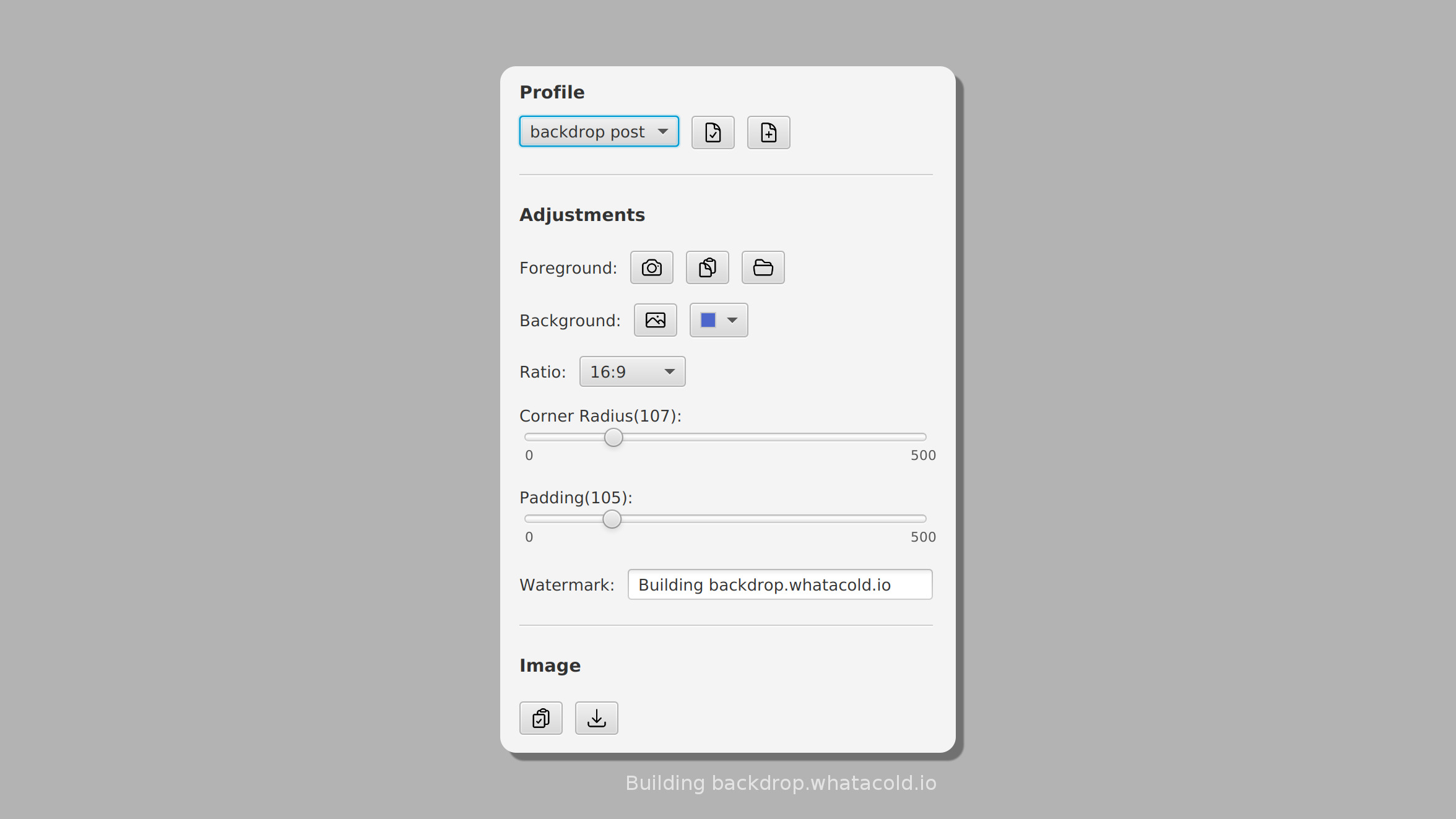This screenshot has width=1456, height=819.
Task: Edit the 'Building backdrop.whatacold.io' watermark text
Action: click(x=779, y=584)
